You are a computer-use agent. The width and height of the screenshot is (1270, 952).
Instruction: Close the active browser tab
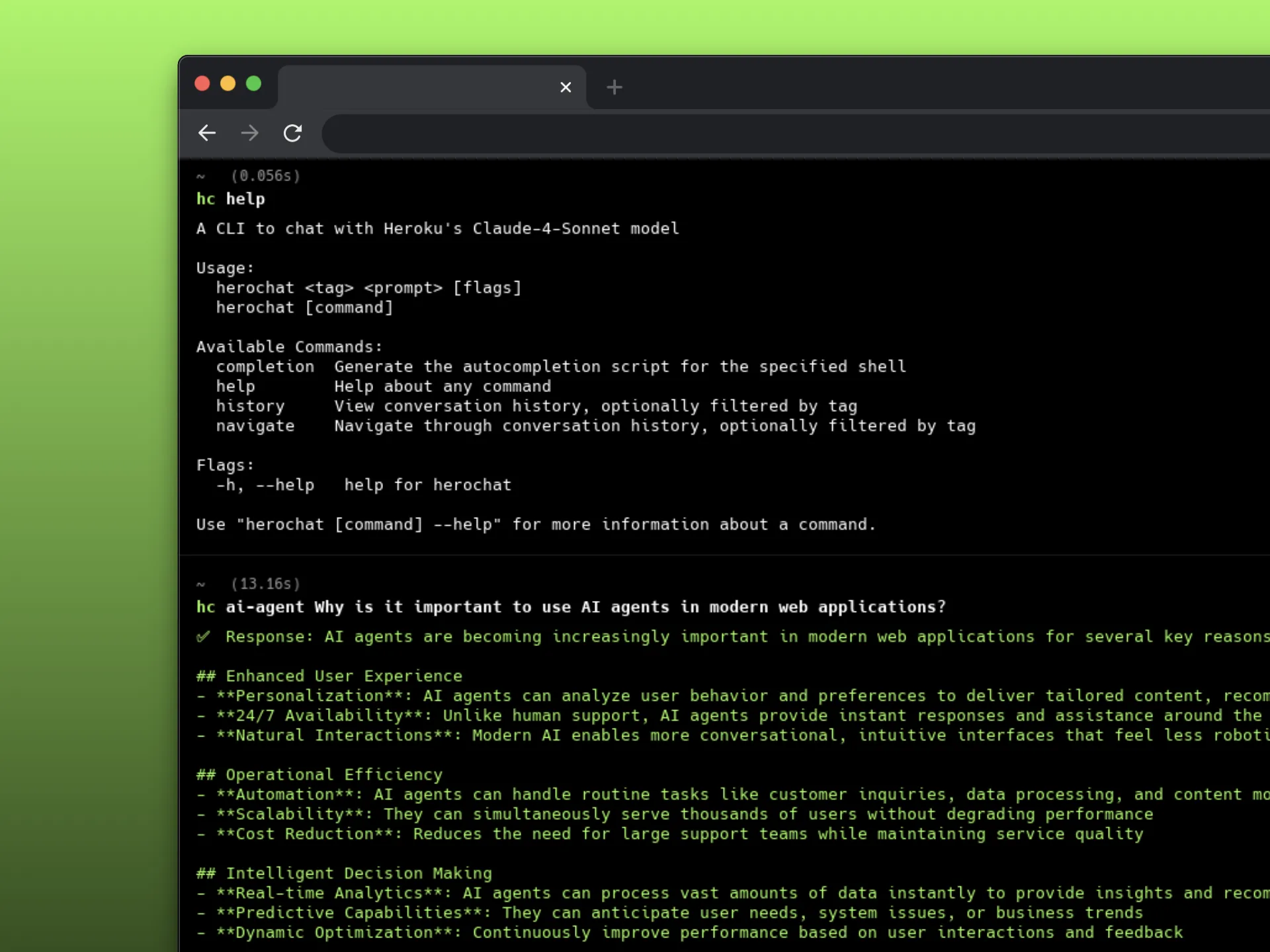[x=566, y=87]
